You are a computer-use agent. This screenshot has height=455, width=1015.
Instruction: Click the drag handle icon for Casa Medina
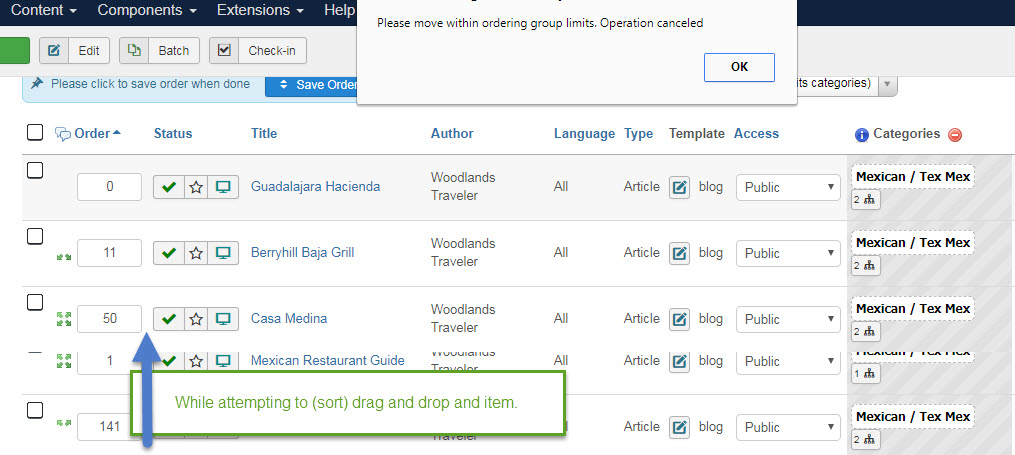coord(64,319)
